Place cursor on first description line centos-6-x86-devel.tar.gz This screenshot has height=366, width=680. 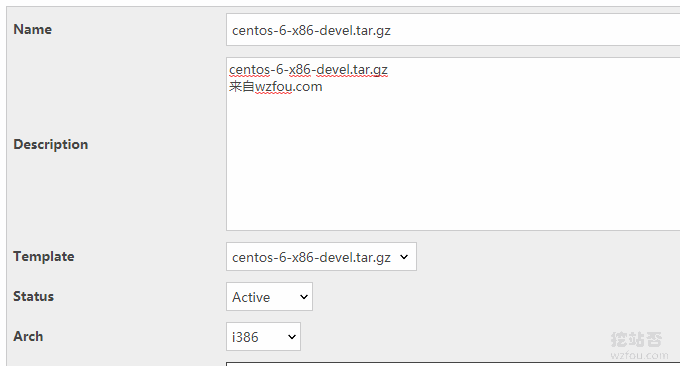[308, 69]
